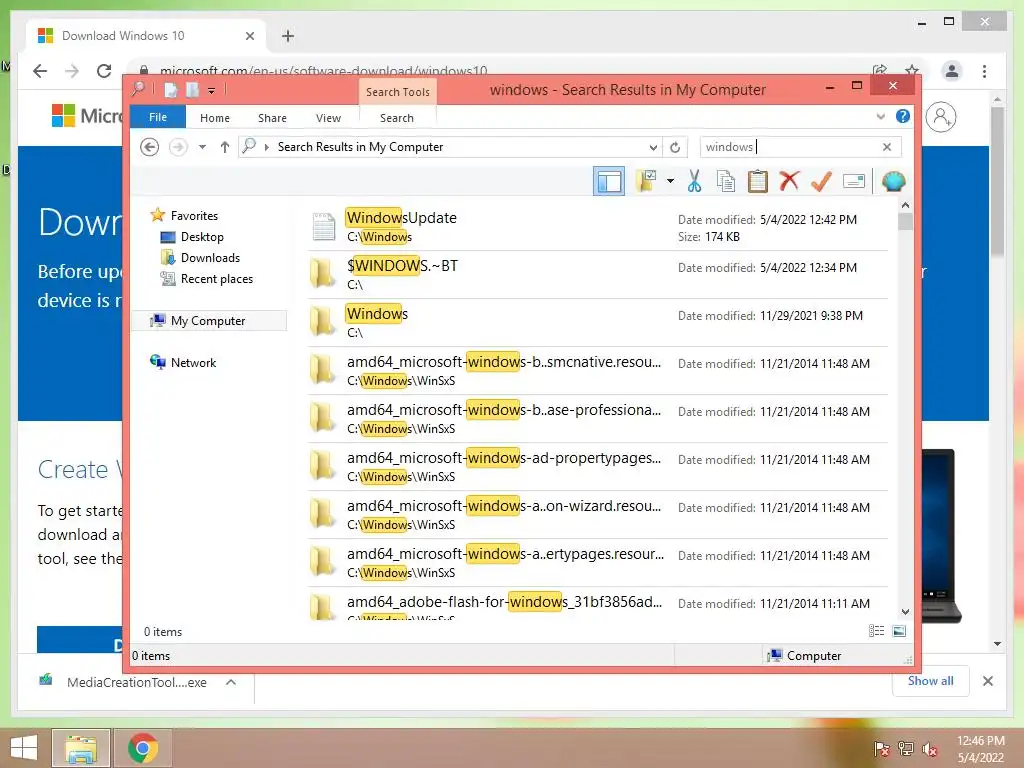Toggle the preview pane layout icon

609,181
